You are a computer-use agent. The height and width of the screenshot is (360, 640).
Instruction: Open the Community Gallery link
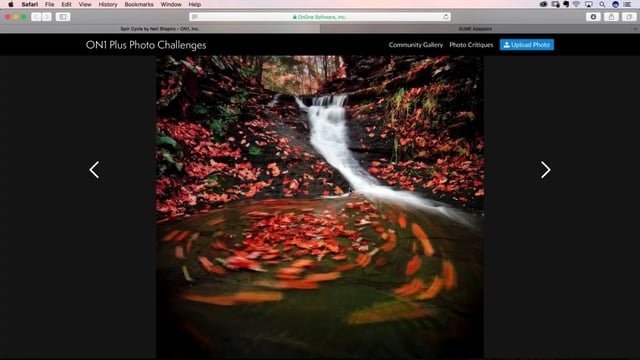pos(416,45)
